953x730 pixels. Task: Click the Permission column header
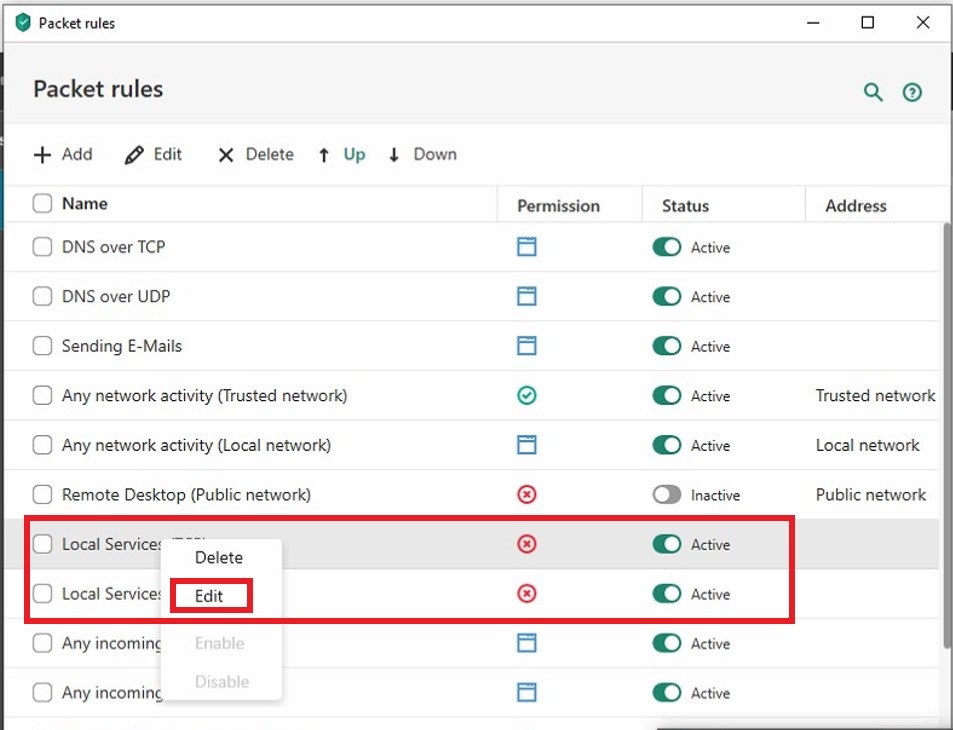[x=558, y=206]
